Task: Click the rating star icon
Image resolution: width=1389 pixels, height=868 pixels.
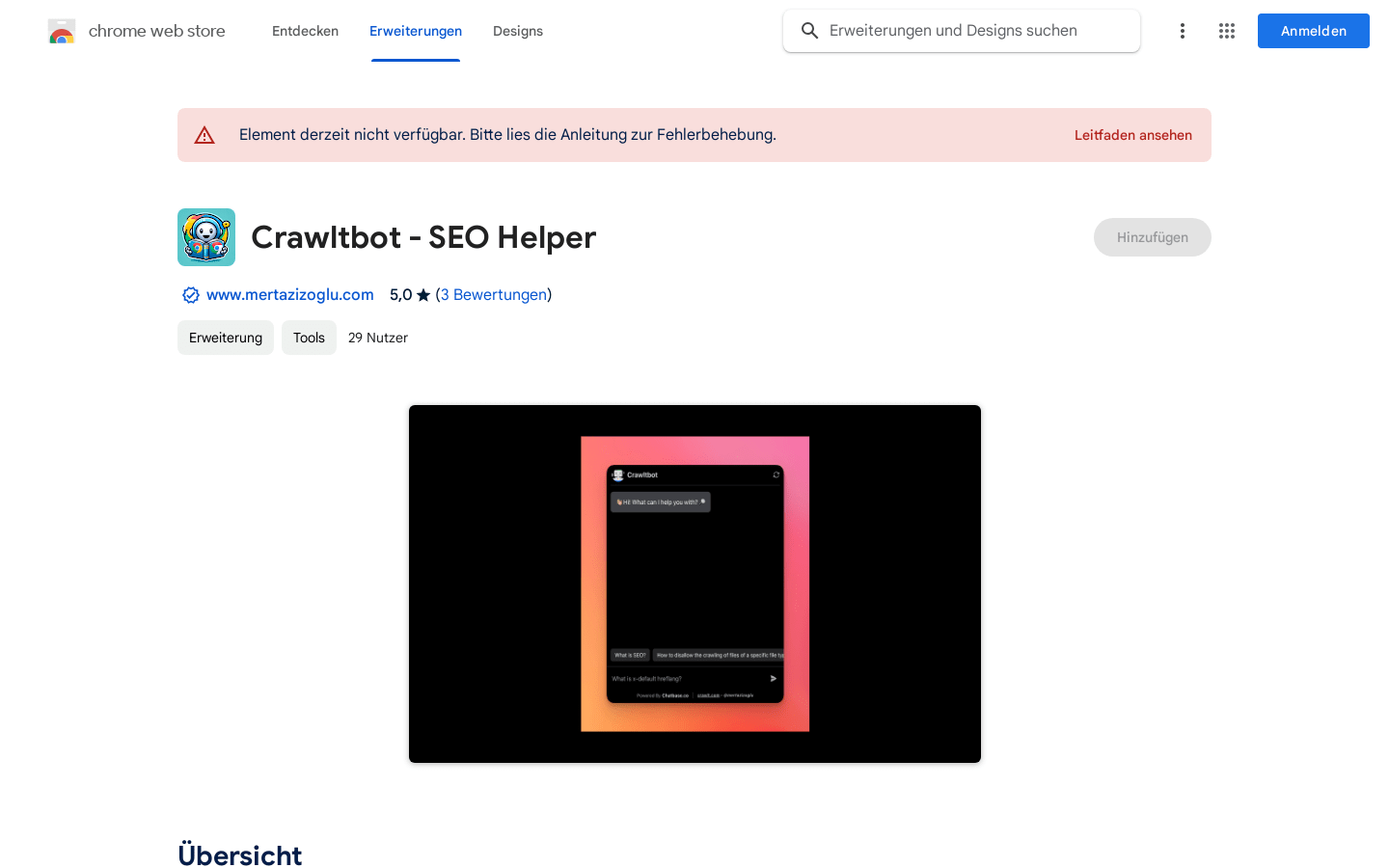Action: 423,295
